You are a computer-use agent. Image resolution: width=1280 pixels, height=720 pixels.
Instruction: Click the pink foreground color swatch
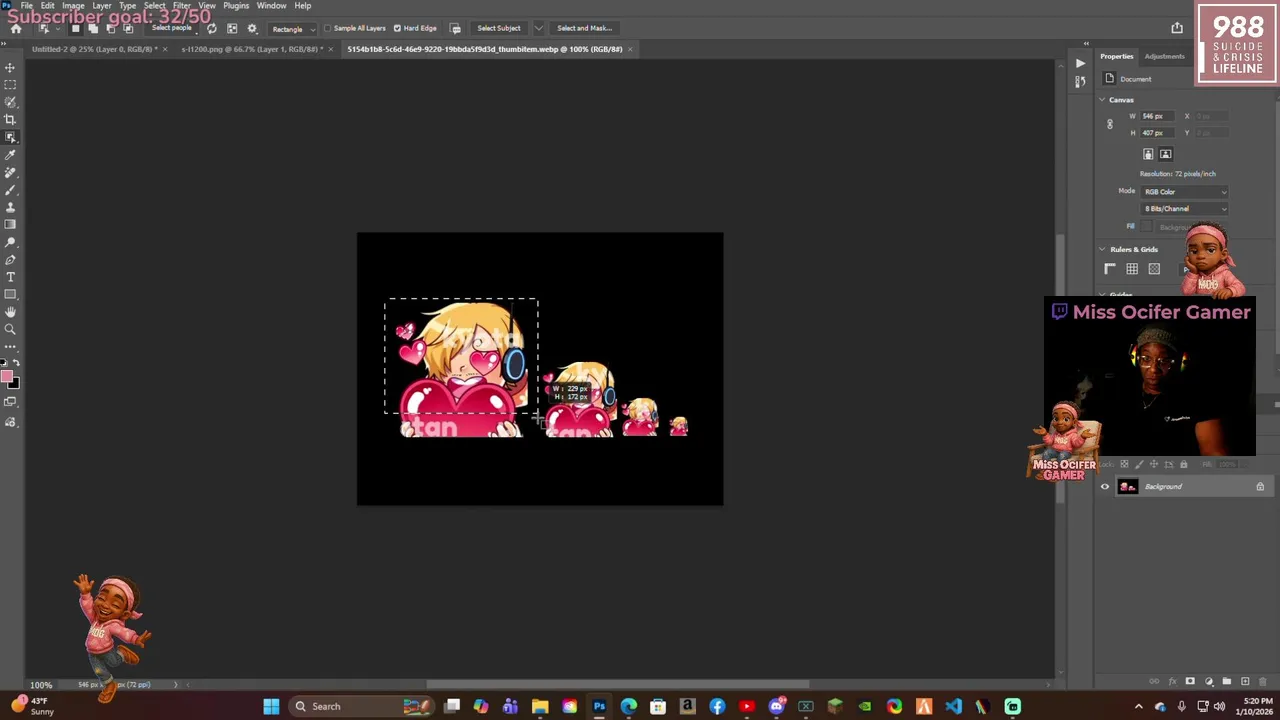point(6,377)
